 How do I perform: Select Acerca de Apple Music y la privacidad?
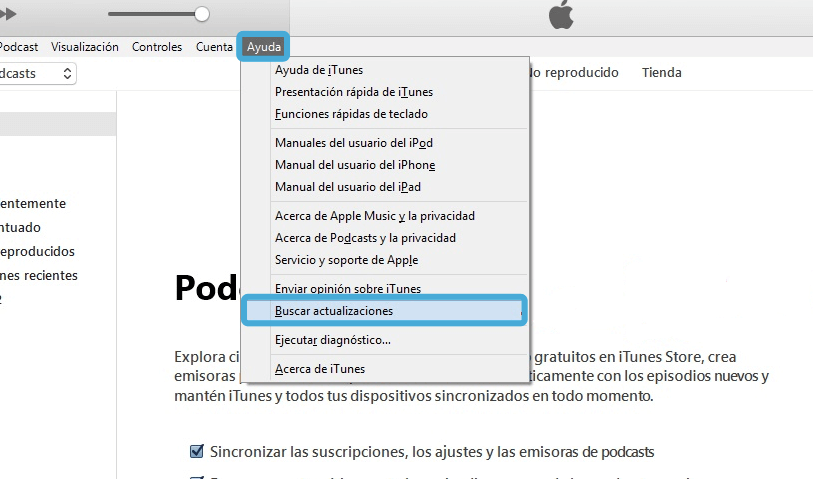coord(385,216)
